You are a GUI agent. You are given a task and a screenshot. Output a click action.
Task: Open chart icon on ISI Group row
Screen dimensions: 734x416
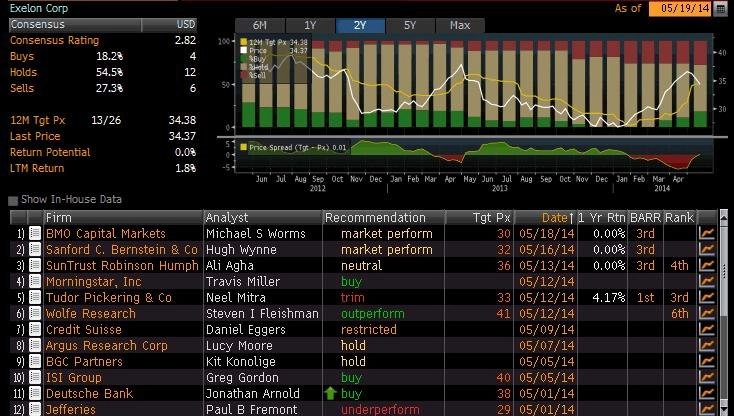click(x=707, y=377)
